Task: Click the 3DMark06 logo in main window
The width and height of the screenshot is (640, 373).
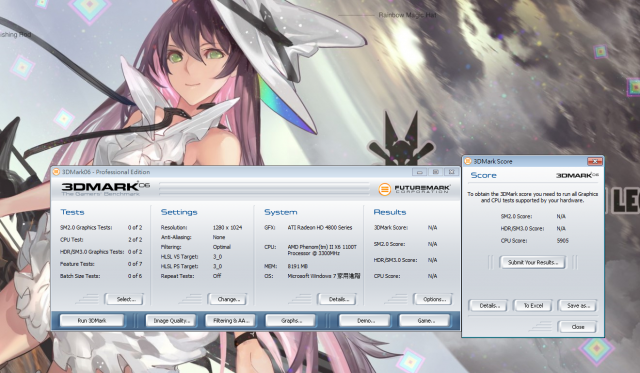Action: click(105, 189)
